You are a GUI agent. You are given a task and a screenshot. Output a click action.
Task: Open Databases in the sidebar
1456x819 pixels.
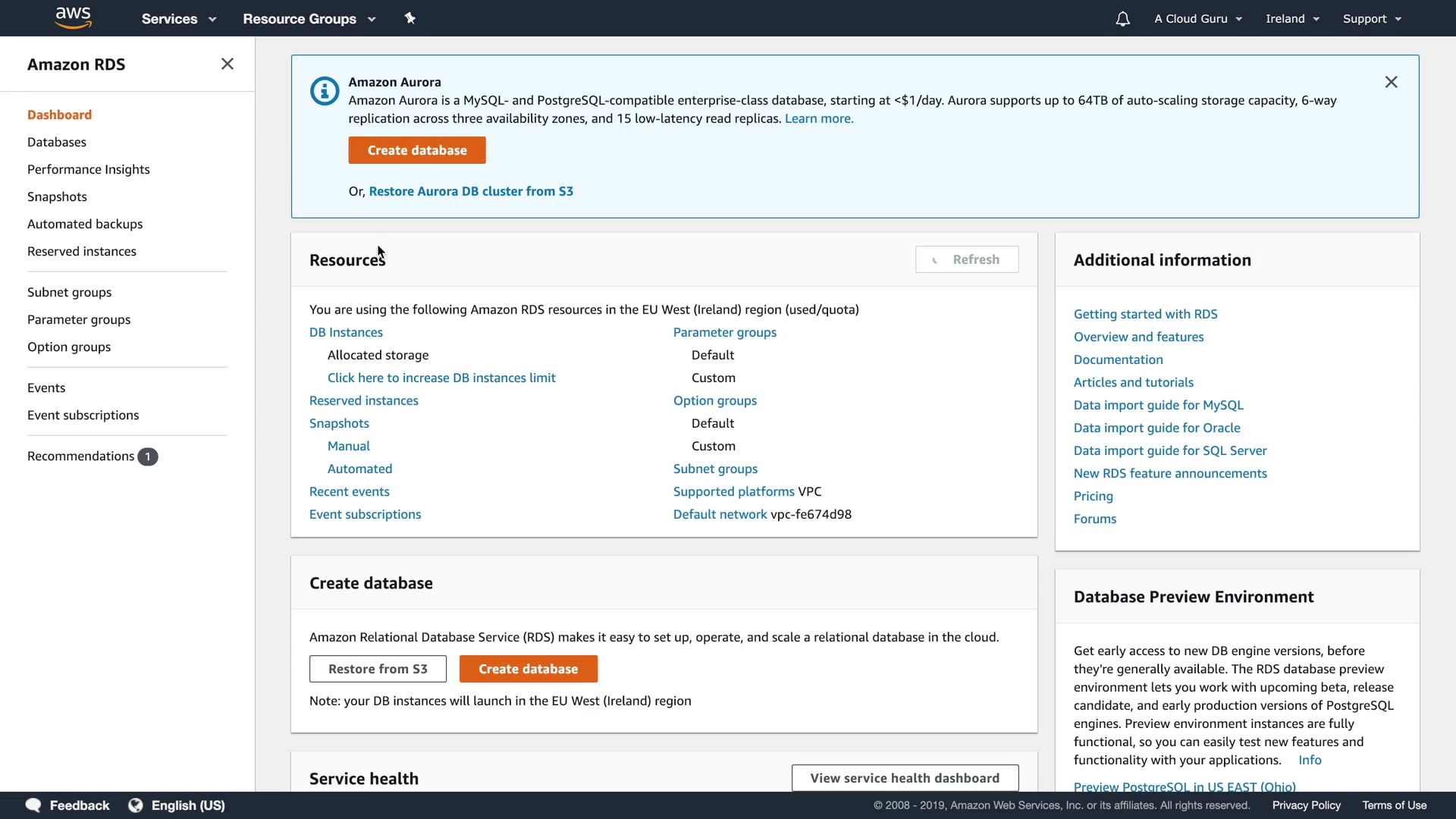tap(57, 143)
